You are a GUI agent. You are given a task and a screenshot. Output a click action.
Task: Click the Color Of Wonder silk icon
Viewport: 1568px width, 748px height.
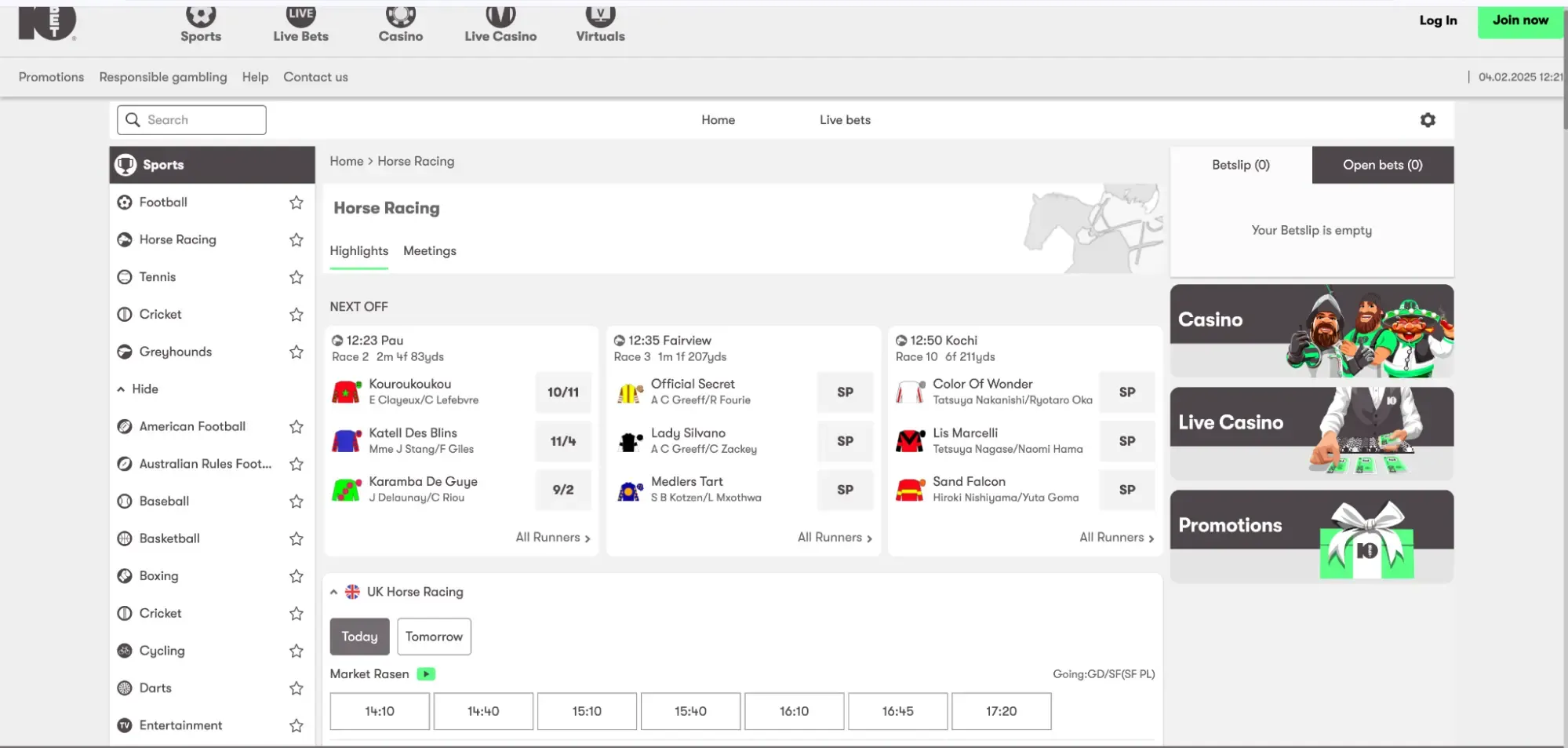pos(910,392)
